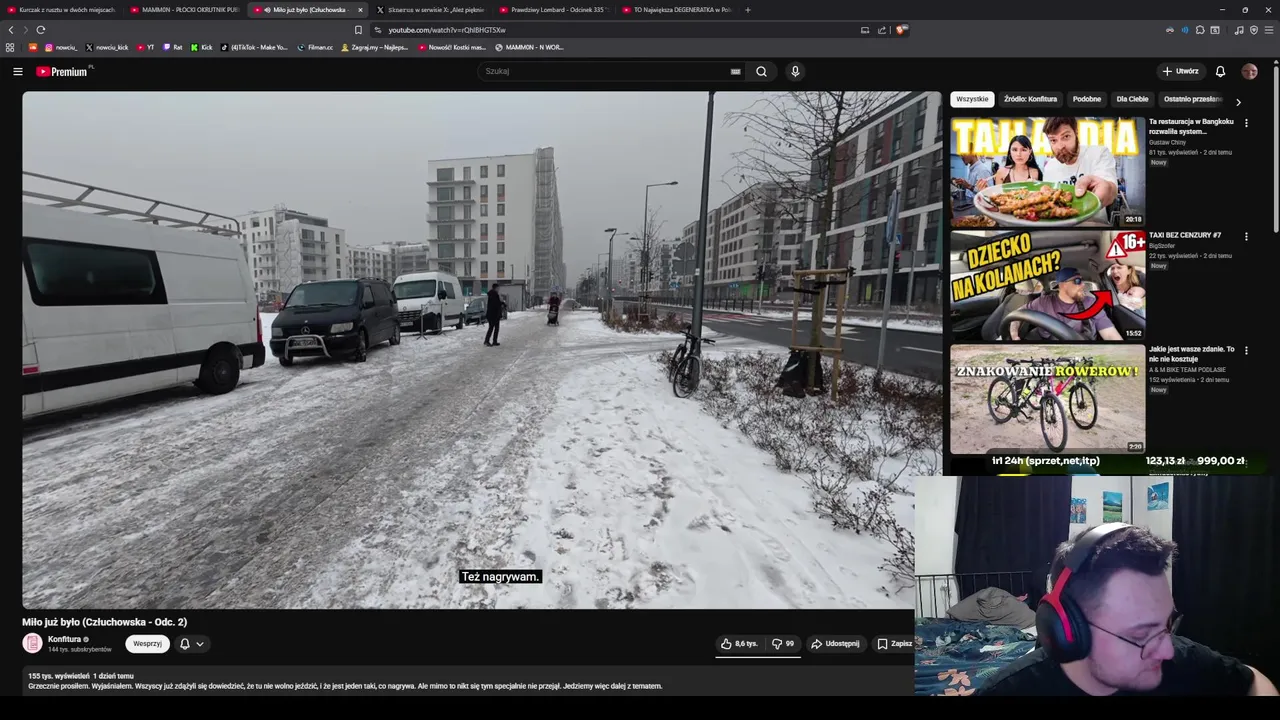Open the Filman.cc bookmark
Image resolution: width=1280 pixels, height=720 pixels.
315,47
